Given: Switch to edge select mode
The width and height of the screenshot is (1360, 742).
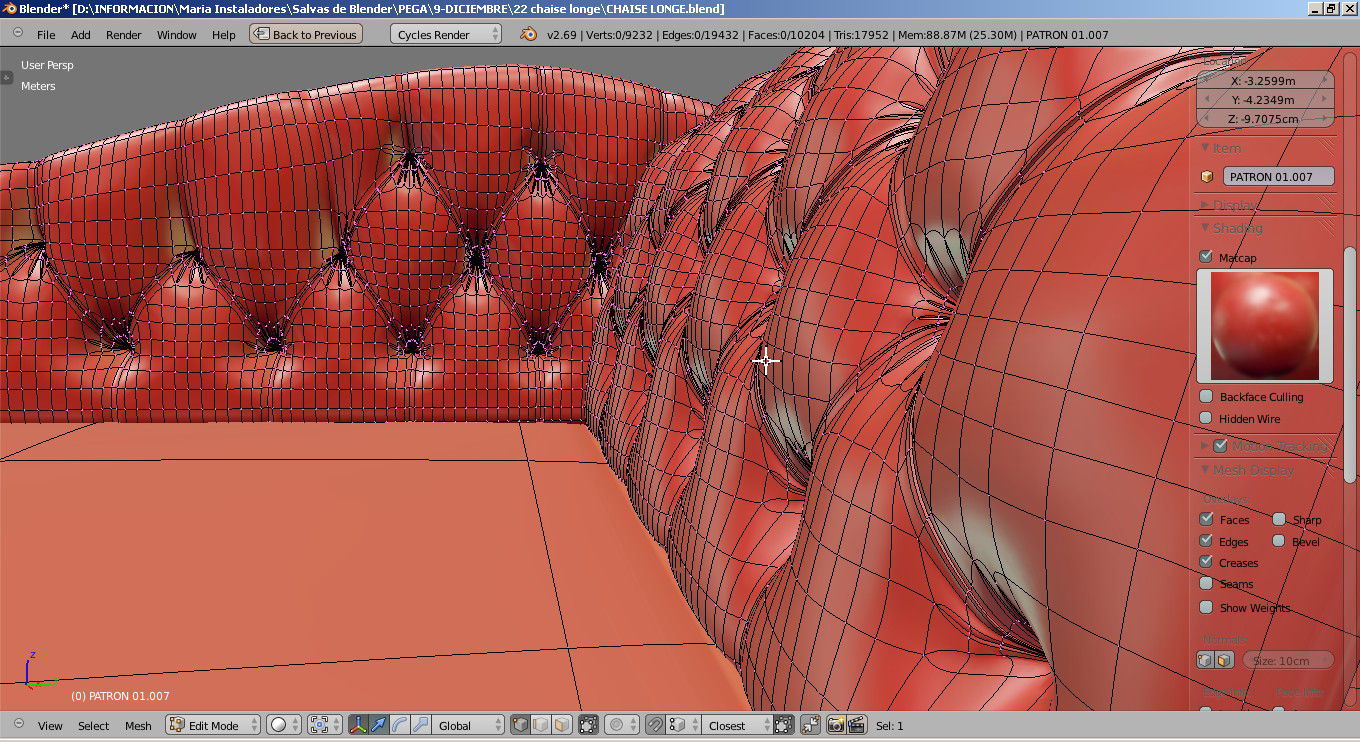Looking at the screenshot, I should tap(541, 725).
